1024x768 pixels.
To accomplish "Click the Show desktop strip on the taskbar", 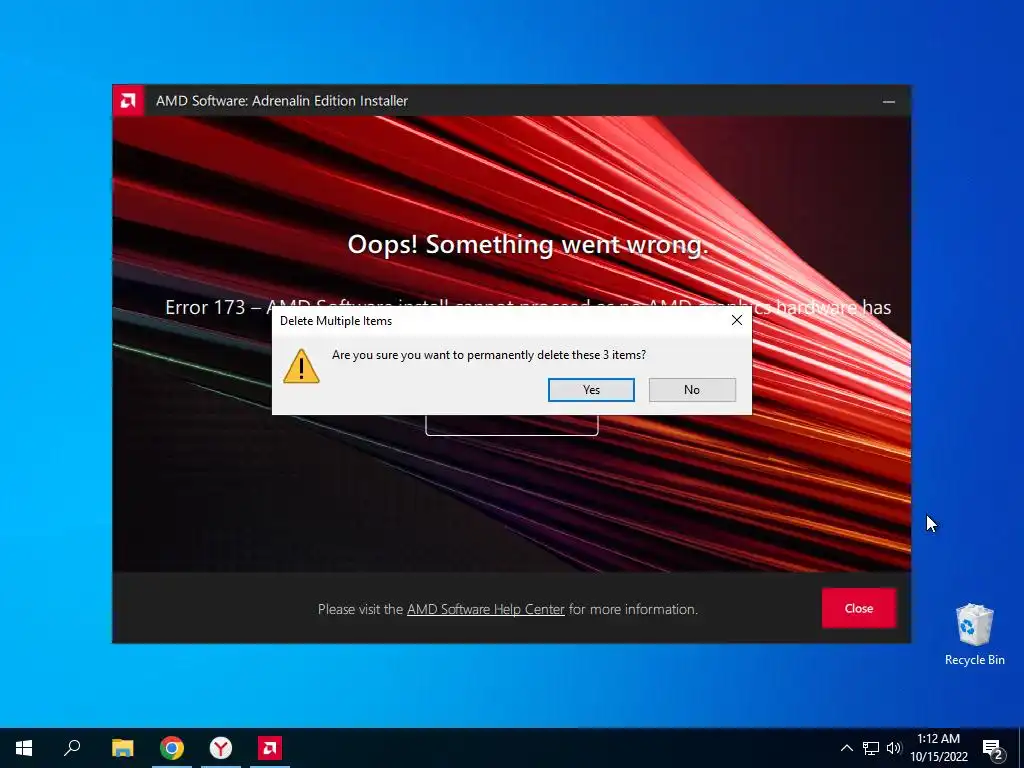I will click(x=1021, y=748).
